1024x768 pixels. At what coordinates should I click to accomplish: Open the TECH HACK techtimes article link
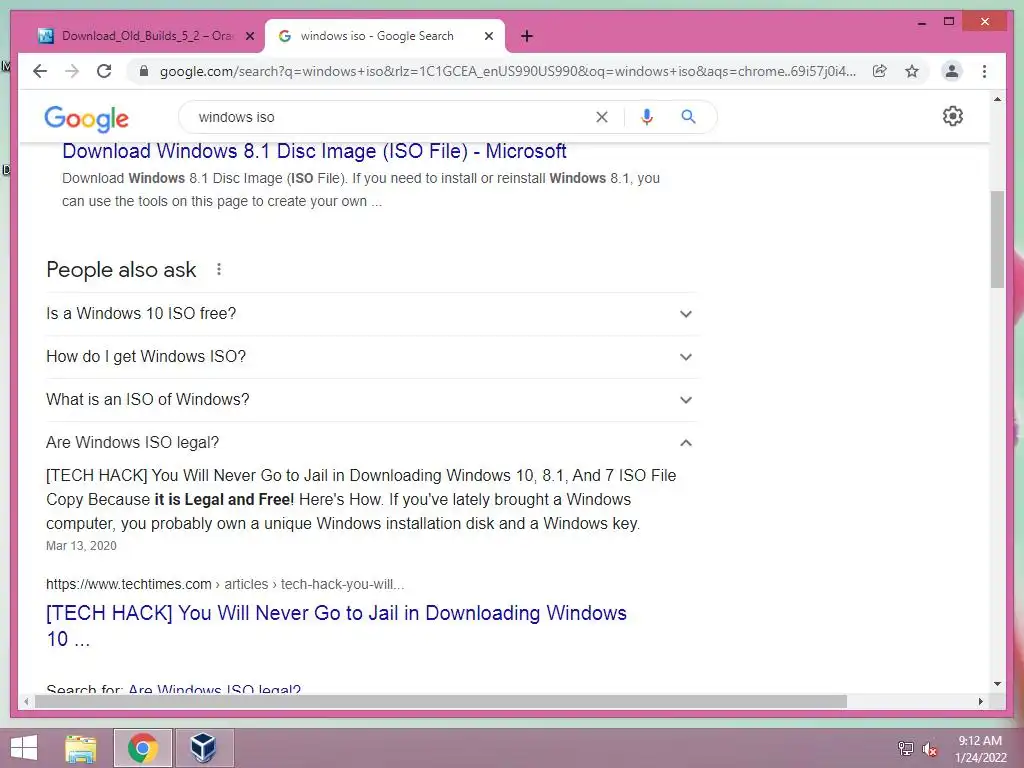[336, 626]
